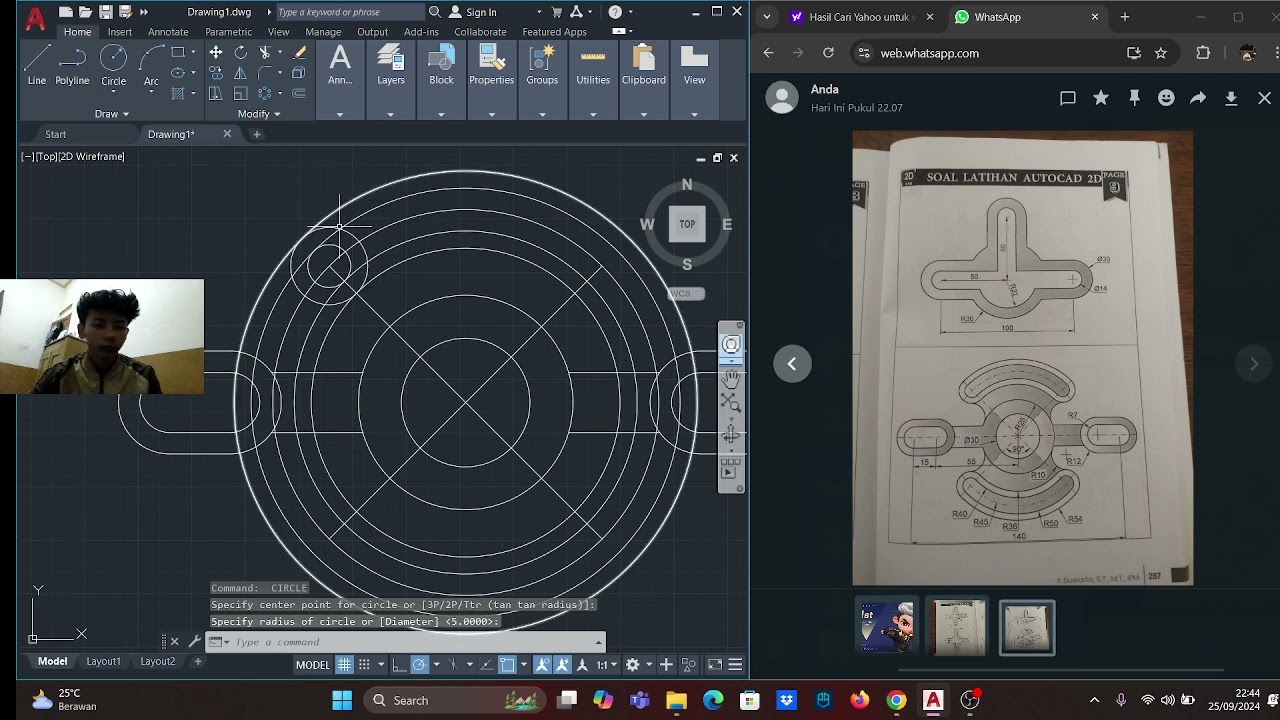1280x720 pixels.
Task: Click the Erase tool icon
Action: click(x=299, y=52)
